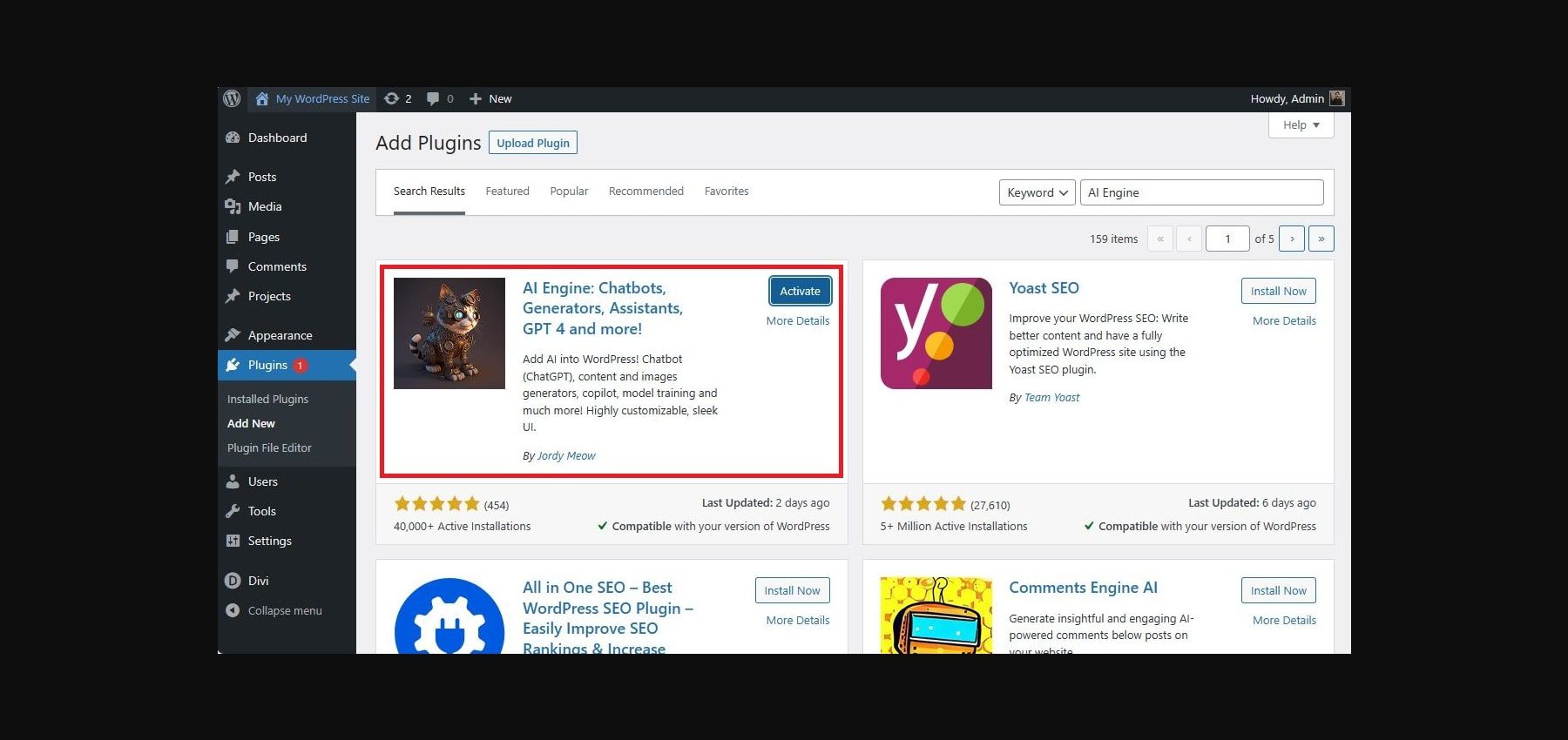Open the Yoast SEO plugin logo
The image size is (1568, 740).
[x=936, y=333]
